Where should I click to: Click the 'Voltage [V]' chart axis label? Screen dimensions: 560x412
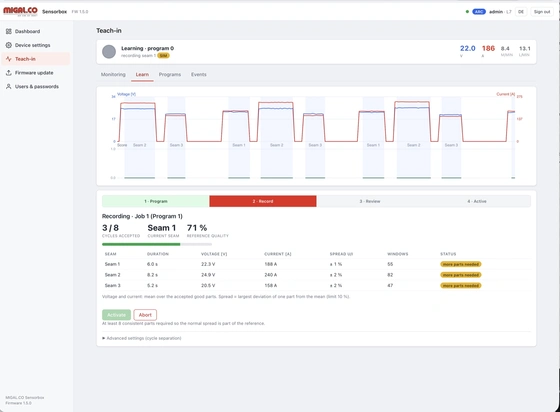click(126, 94)
